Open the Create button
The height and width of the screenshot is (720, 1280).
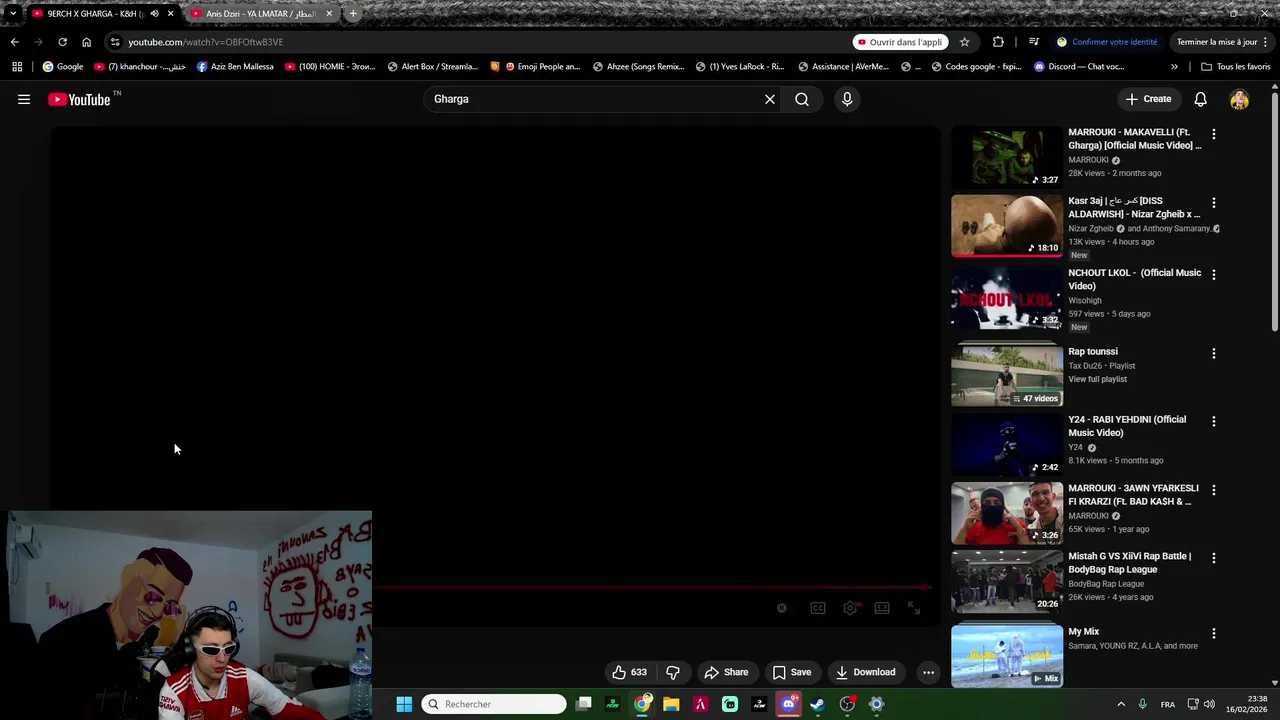[1148, 99]
